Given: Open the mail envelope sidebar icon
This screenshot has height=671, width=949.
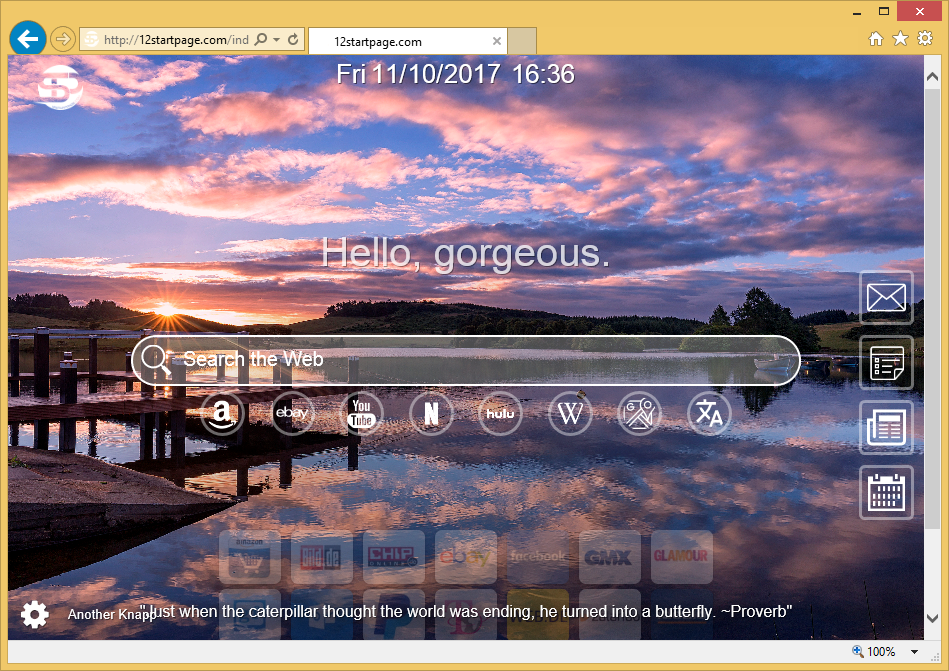Looking at the screenshot, I should [x=886, y=297].
